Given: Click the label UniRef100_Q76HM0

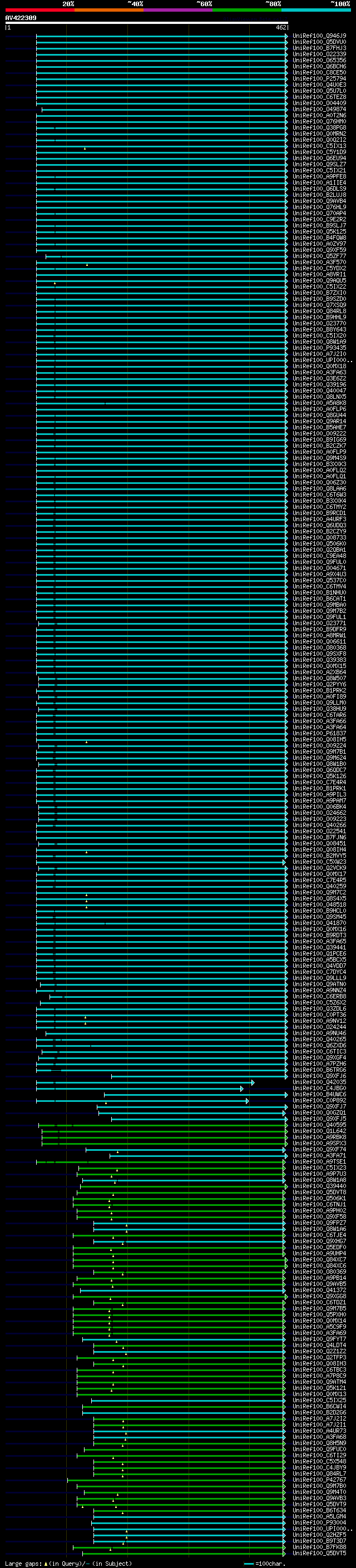Looking at the screenshot, I should click(319, 122).
